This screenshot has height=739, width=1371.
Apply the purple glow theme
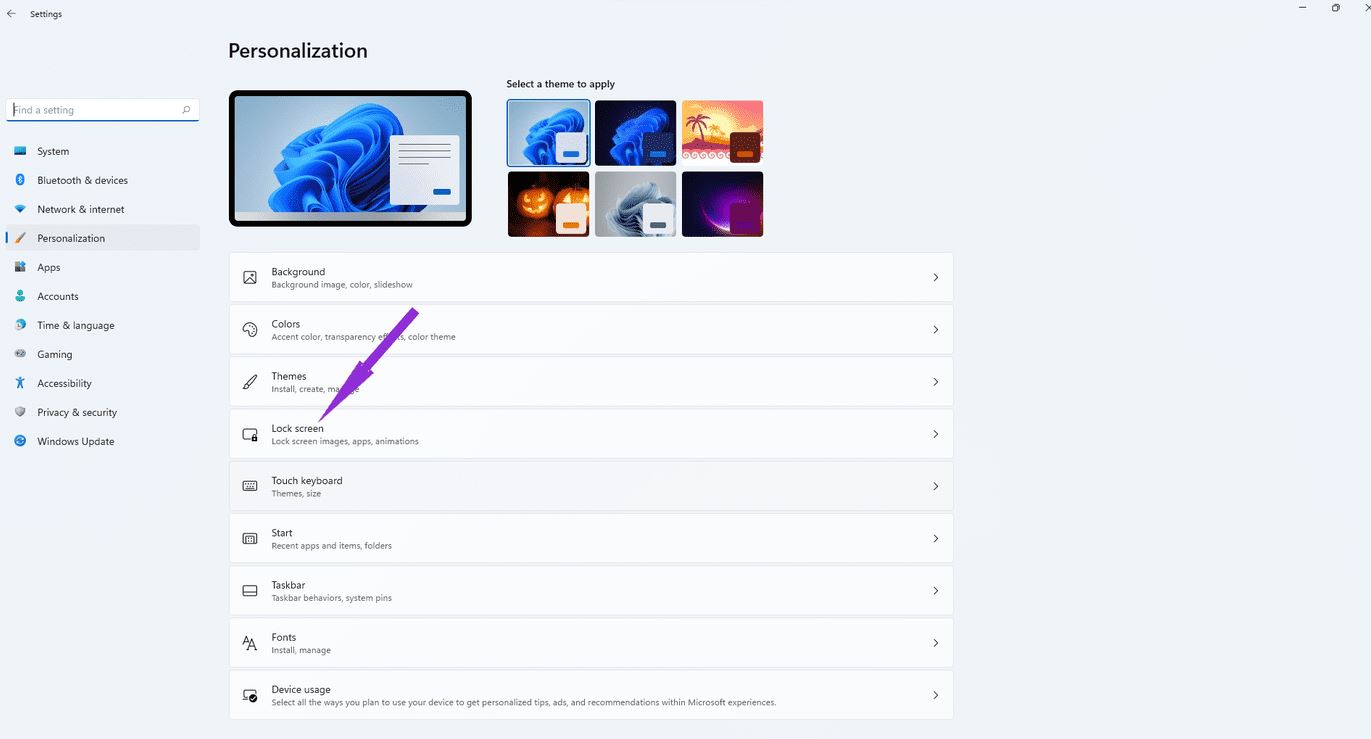723,204
